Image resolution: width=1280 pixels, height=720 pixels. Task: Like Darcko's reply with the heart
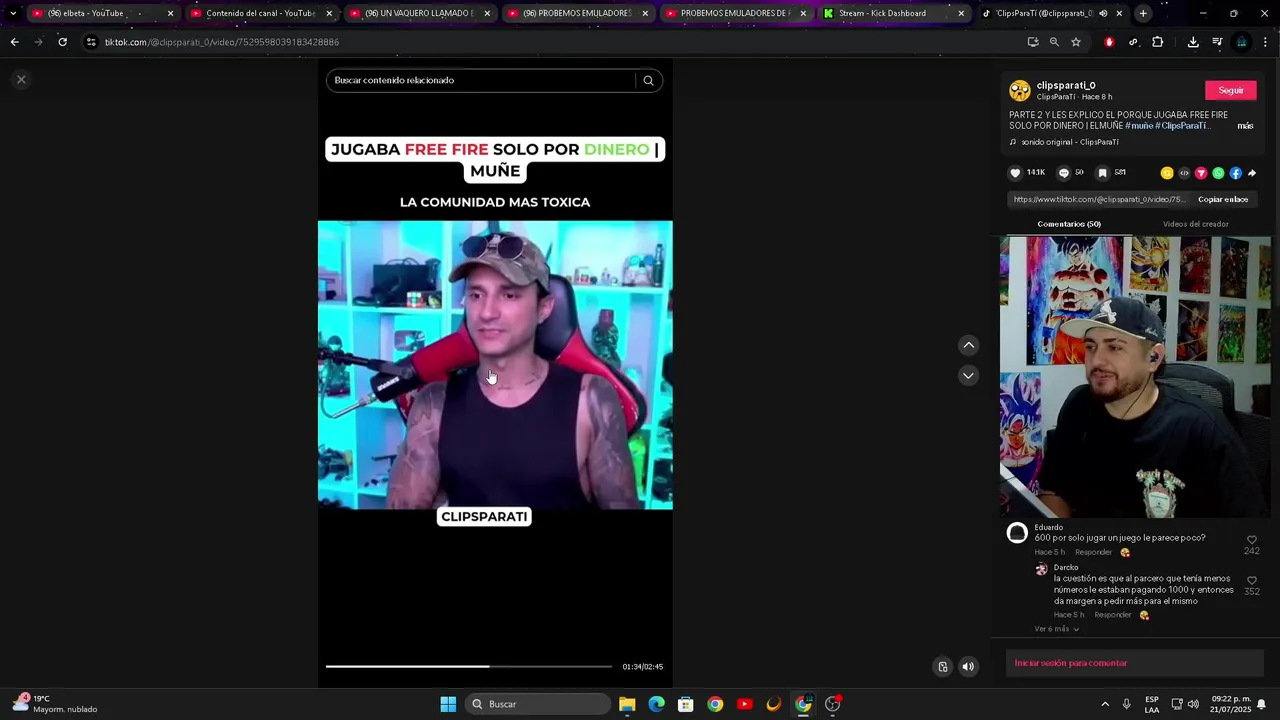click(x=1251, y=580)
